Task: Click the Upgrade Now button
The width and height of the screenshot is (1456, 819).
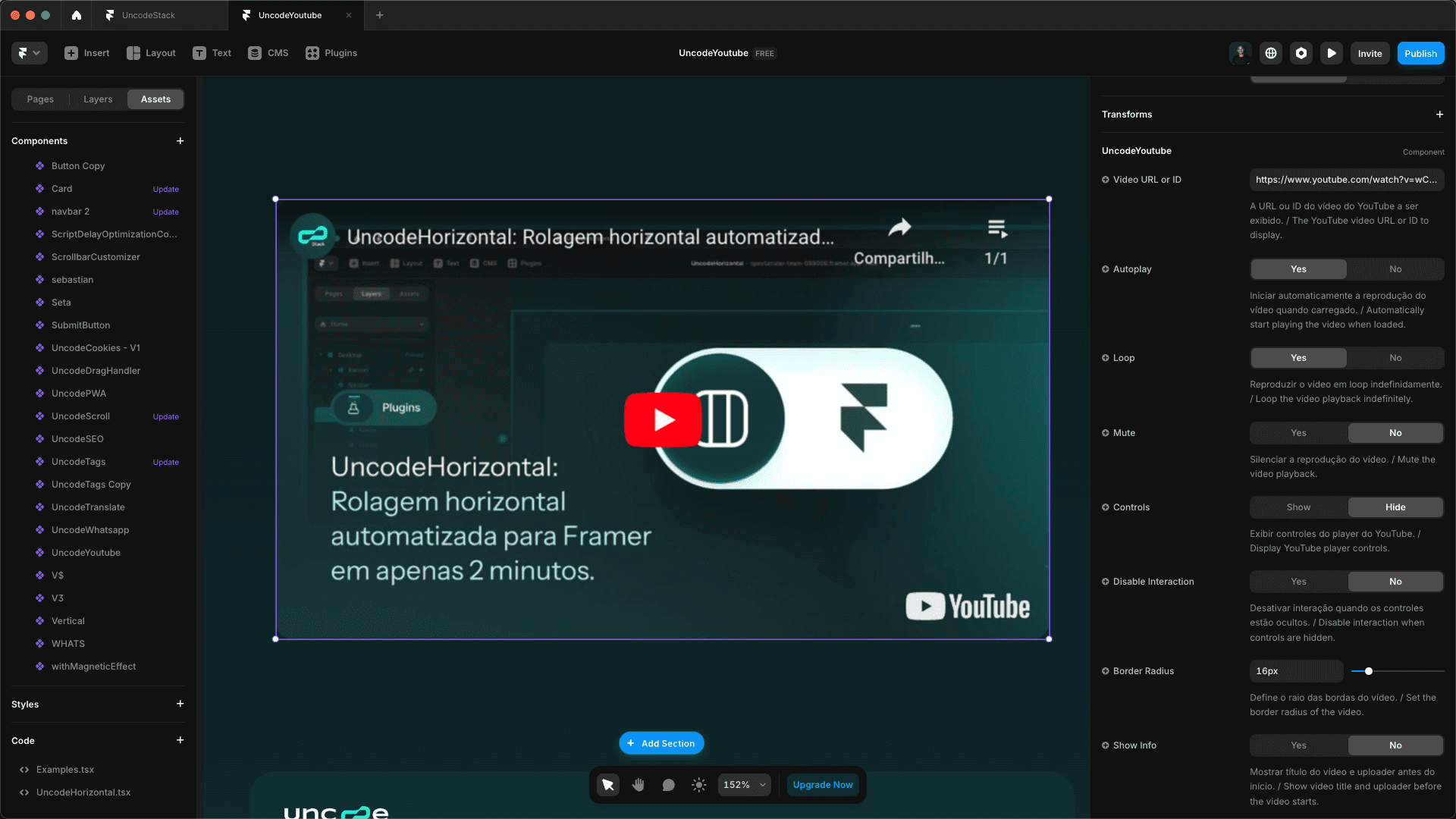Action: (823, 785)
